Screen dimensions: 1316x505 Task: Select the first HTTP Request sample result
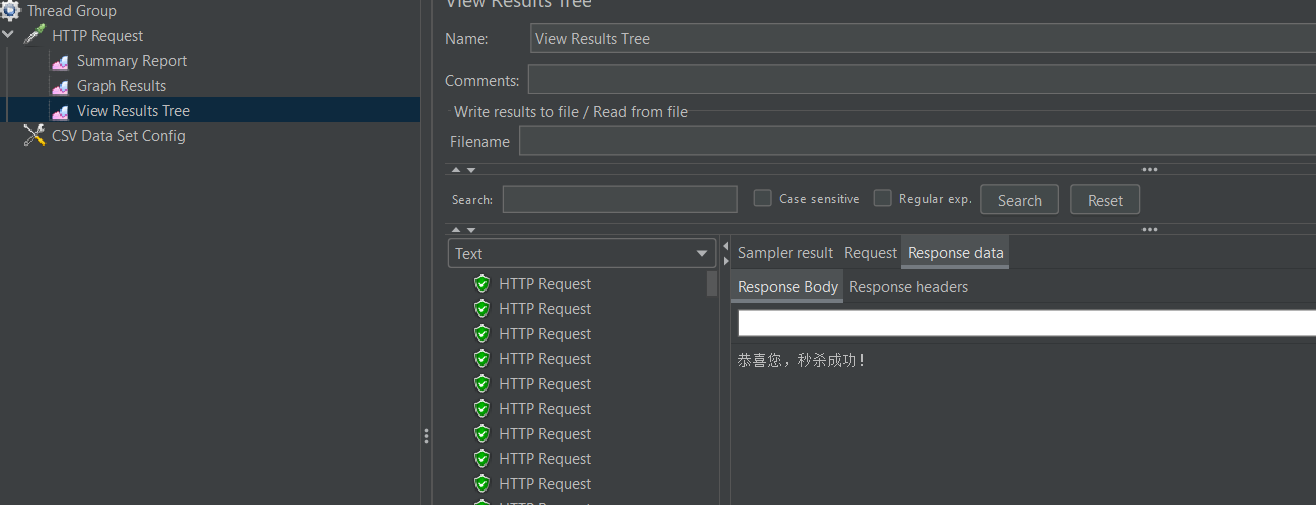(545, 284)
